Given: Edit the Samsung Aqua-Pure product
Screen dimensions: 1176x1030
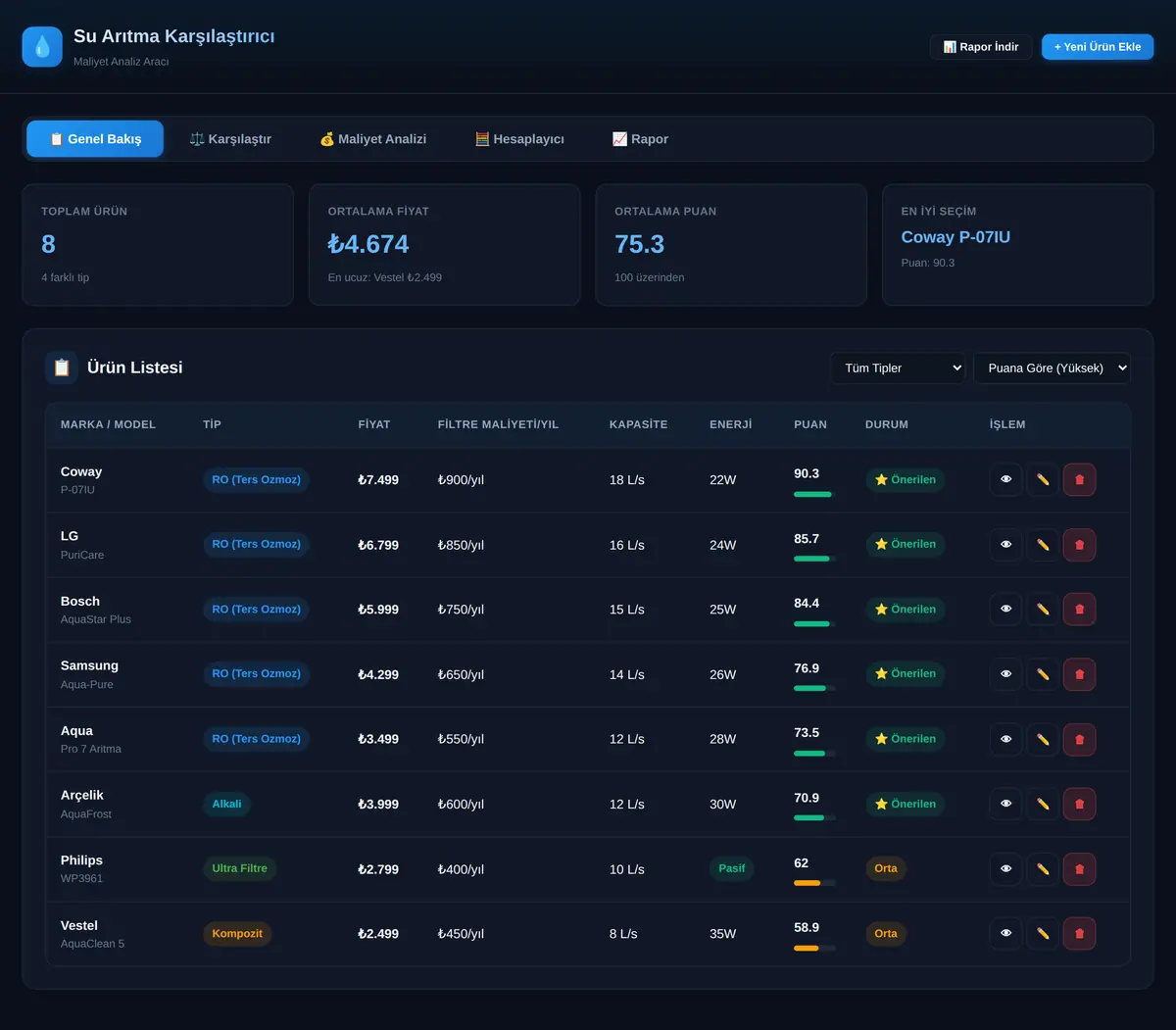Looking at the screenshot, I should 1043,674.
